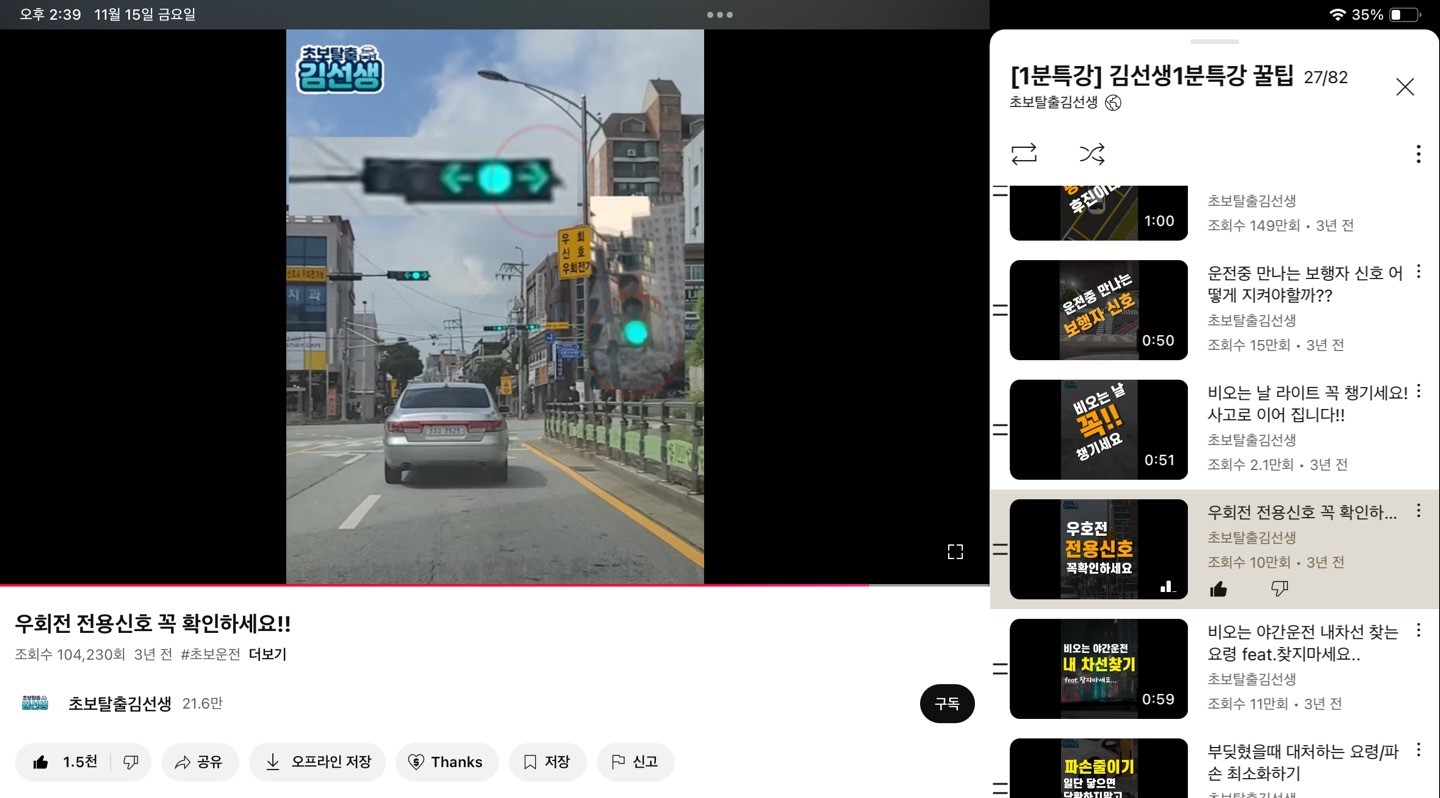This screenshot has width=1440, height=798.
Task: Open options for 우회전 전용신호 playlist item
Action: pyautogui.click(x=1418, y=511)
